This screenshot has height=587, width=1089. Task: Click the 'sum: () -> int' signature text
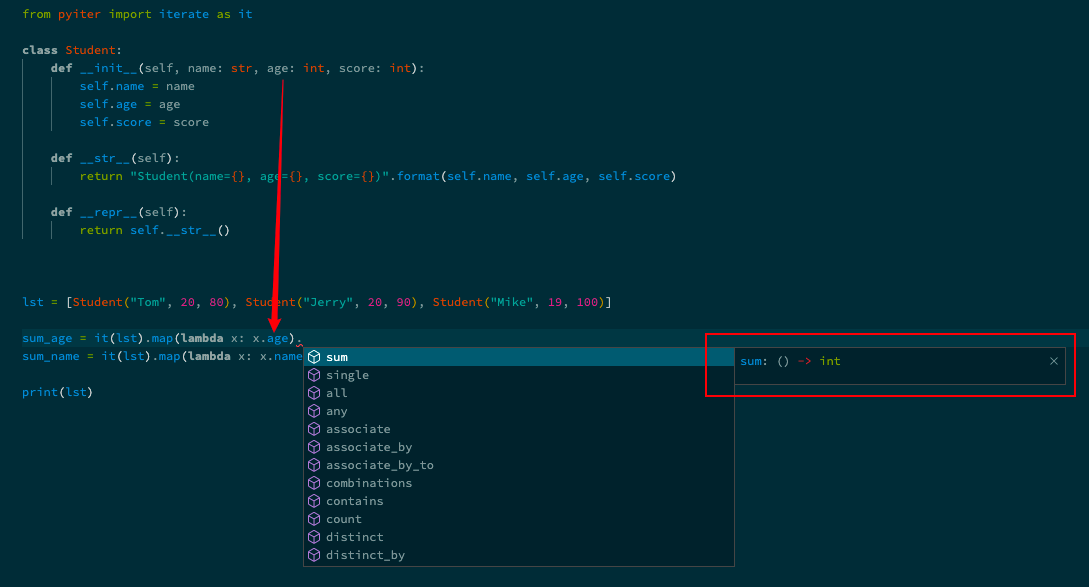790,361
